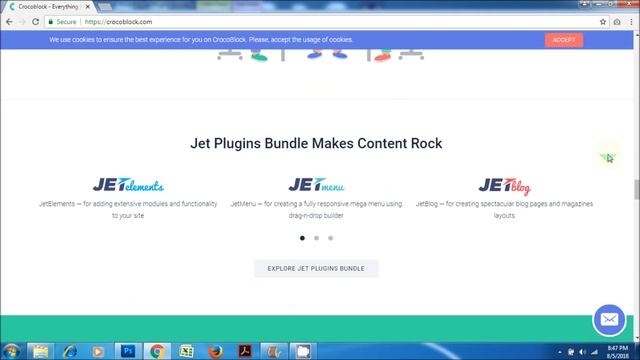Screen dimensions: 640x360
Task: Reload the Crocoblock page
Action: (x=36, y=22)
